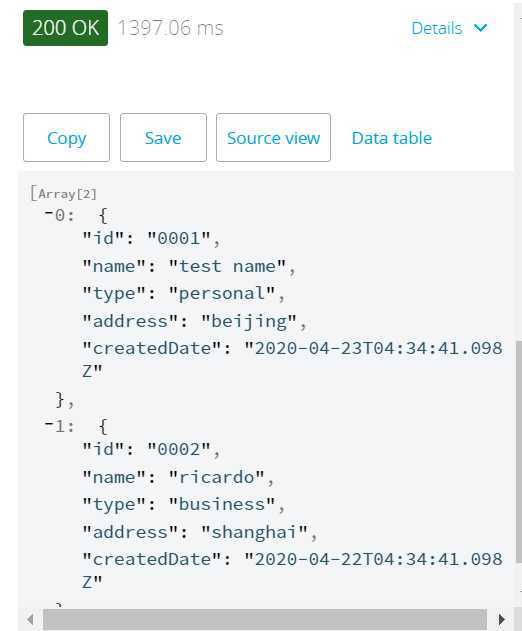Click the left horizontal scroll arrow
522x631 pixels.
click(x=30, y=619)
